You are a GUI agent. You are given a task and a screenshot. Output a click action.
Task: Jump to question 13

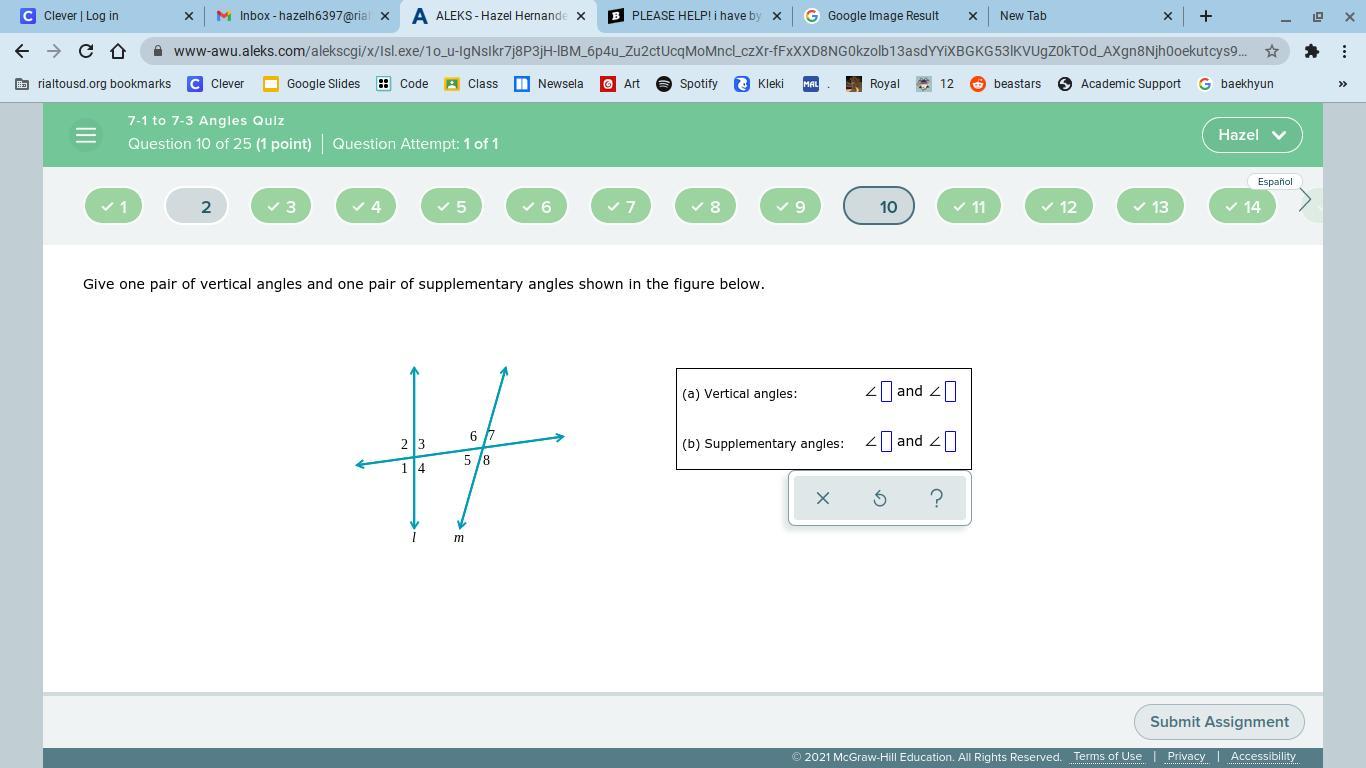(1150, 207)
